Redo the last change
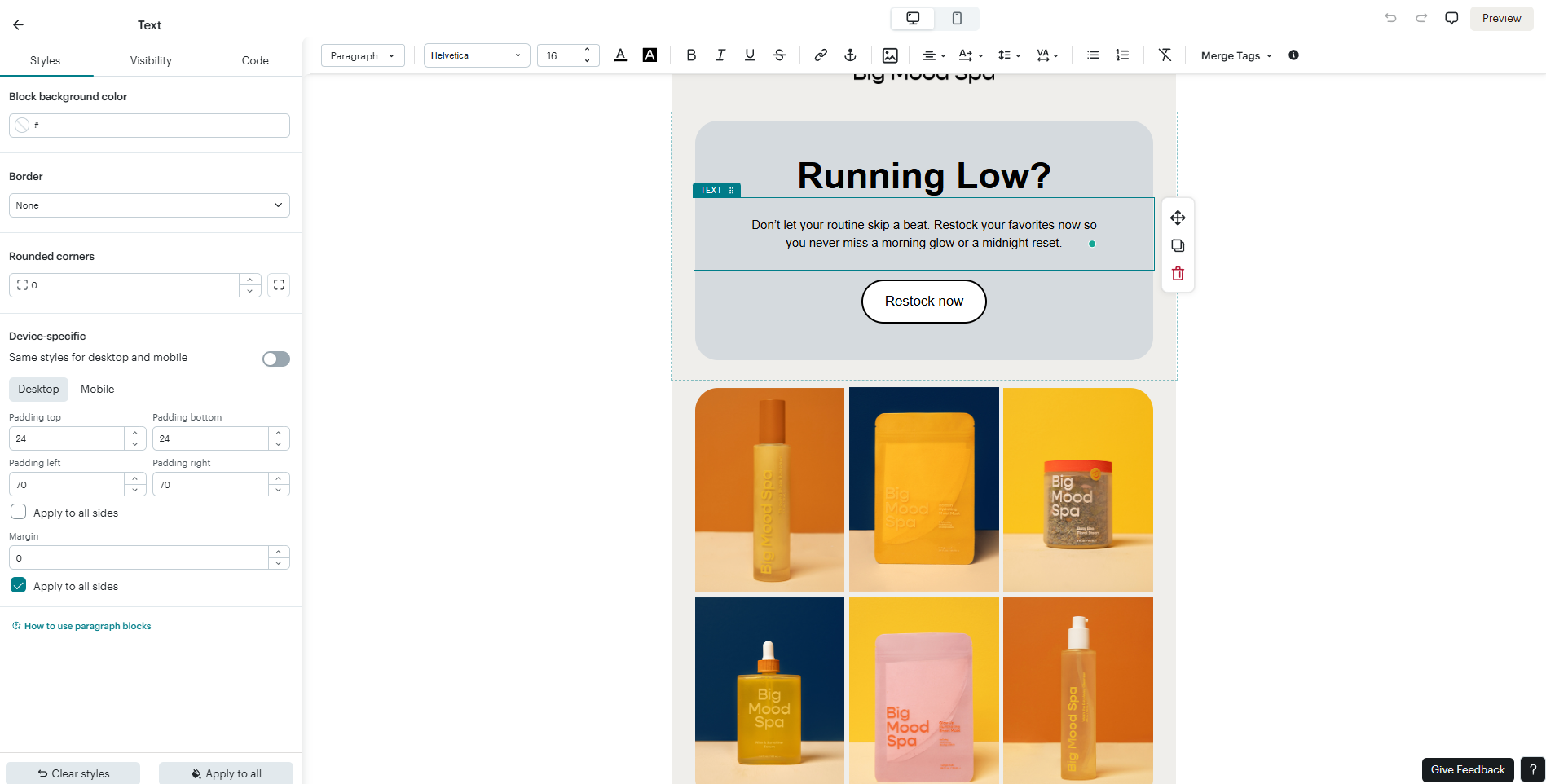The height and width of the screenshot is (784, 1546). (x=1421, y=18)
